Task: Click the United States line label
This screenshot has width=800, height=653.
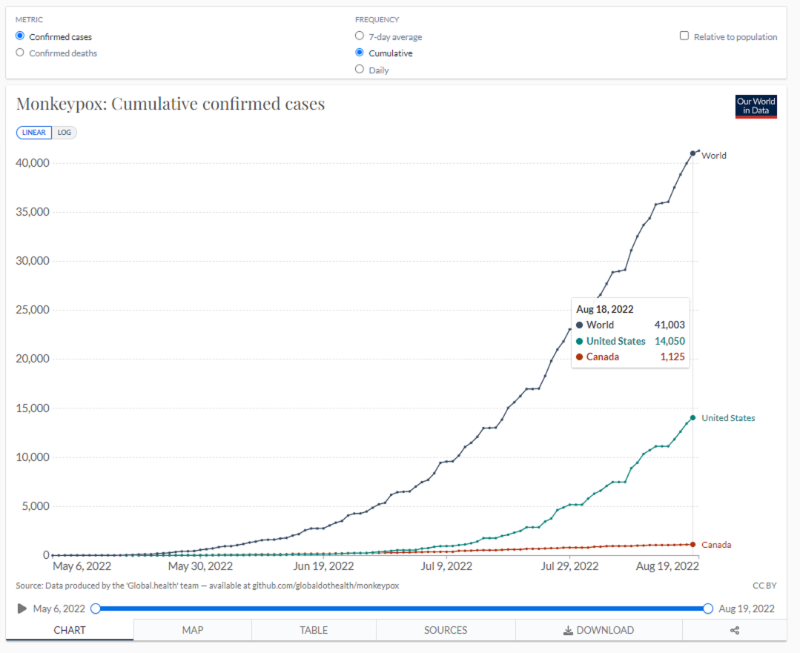Action: (728, 418)
